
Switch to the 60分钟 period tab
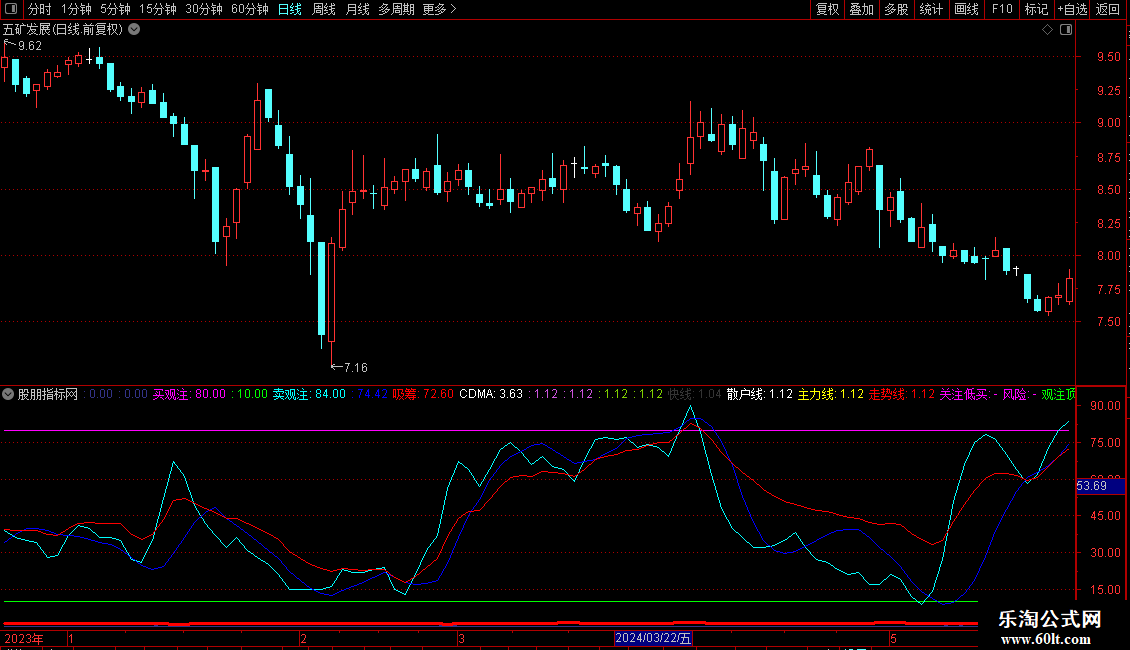pos(249,9)
